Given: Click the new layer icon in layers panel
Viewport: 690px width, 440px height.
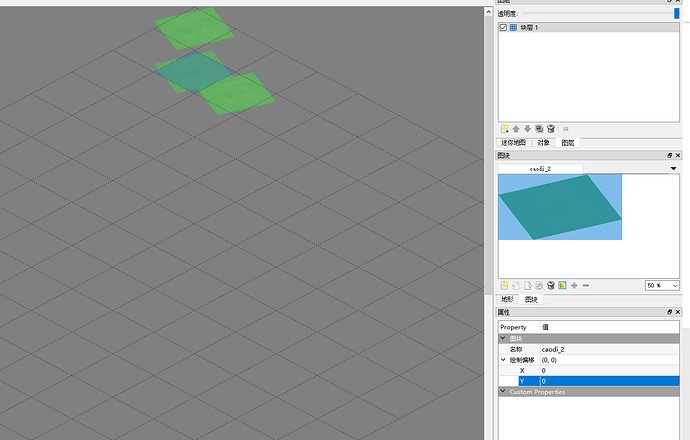Looking at the screenshot, I should point(505,129).
